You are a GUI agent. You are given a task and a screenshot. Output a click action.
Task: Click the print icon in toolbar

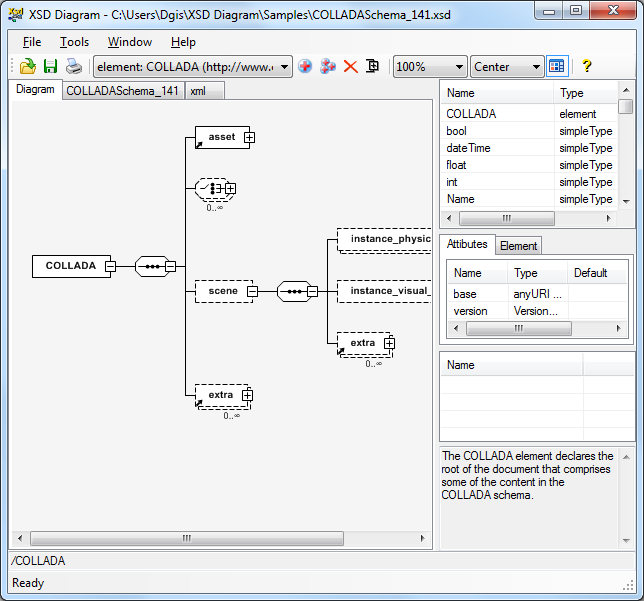[73, 67]
